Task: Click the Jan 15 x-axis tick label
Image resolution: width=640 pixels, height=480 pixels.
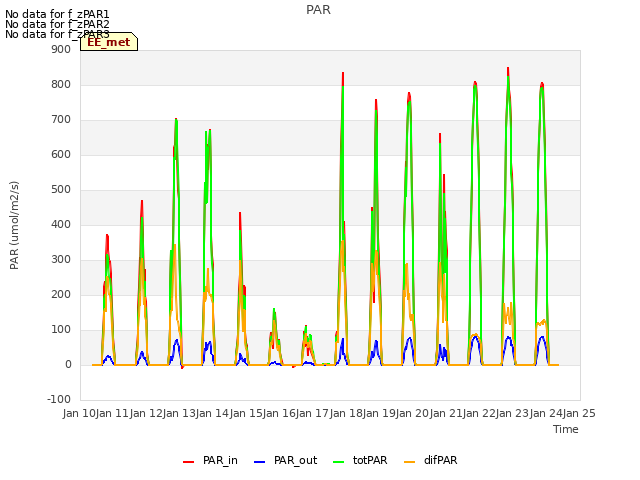Action: tap(246, 413)
